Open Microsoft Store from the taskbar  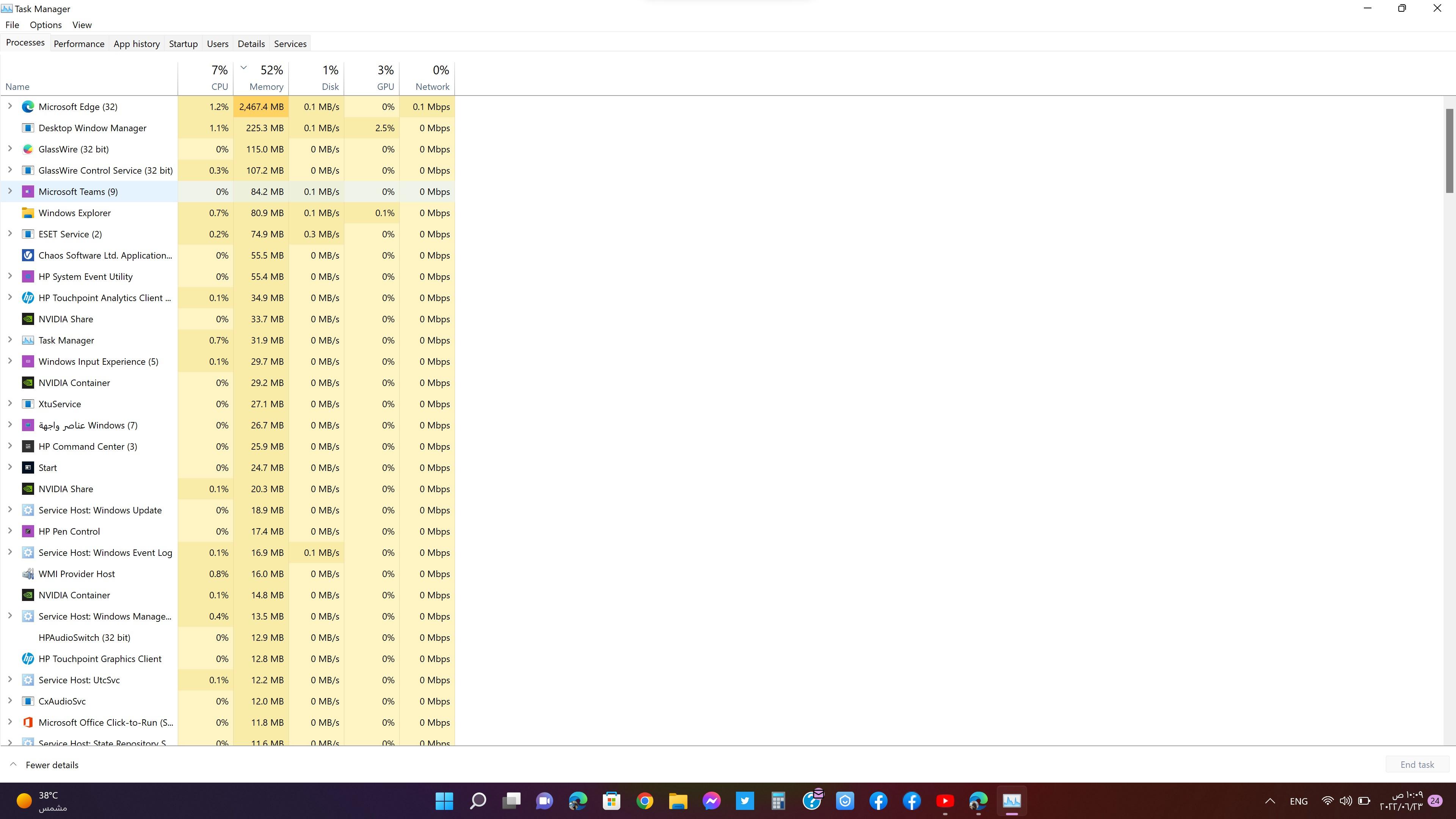pyautogui.click(x=611, y=801)
